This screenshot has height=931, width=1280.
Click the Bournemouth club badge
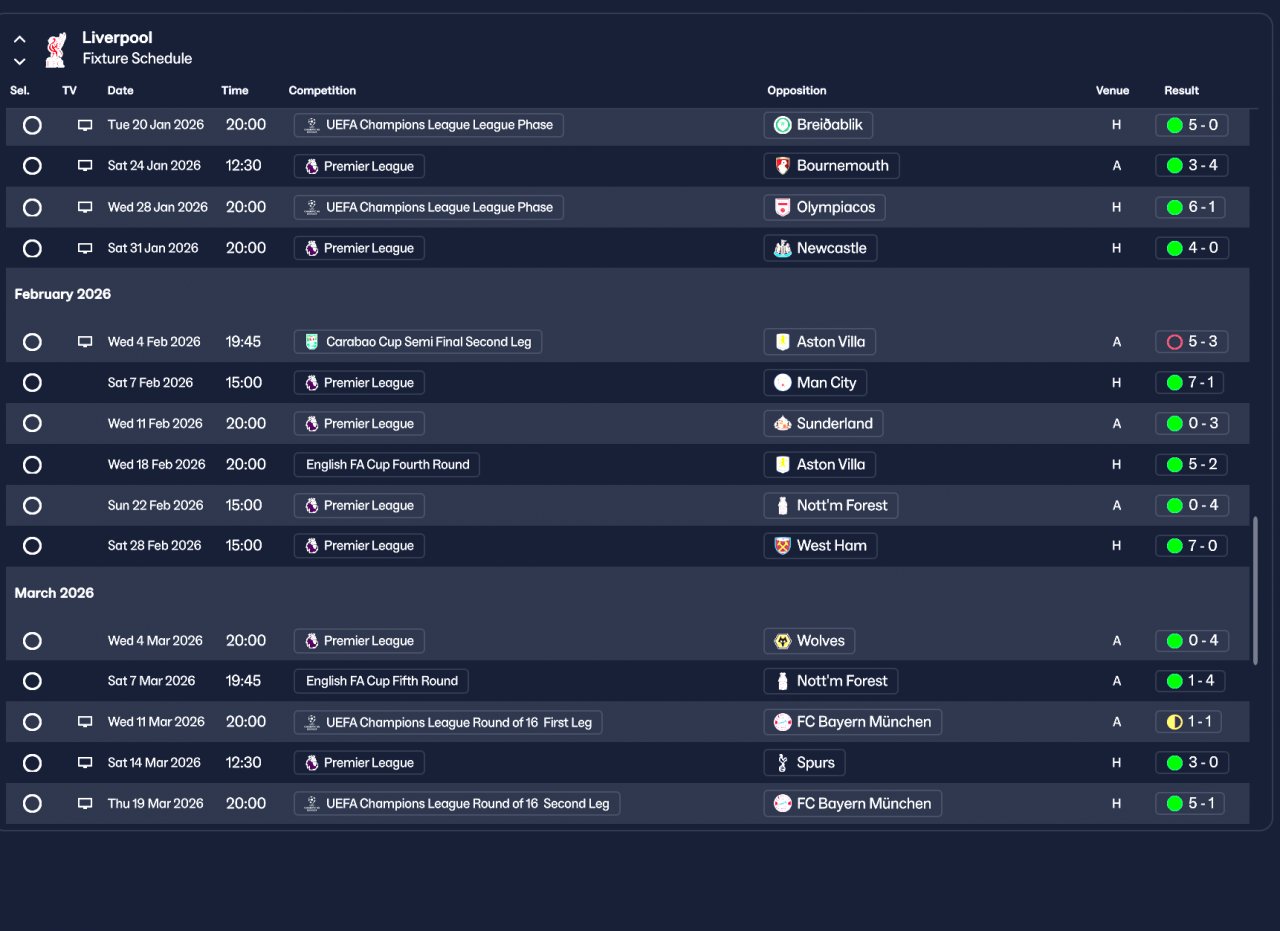tap(782, 166)
